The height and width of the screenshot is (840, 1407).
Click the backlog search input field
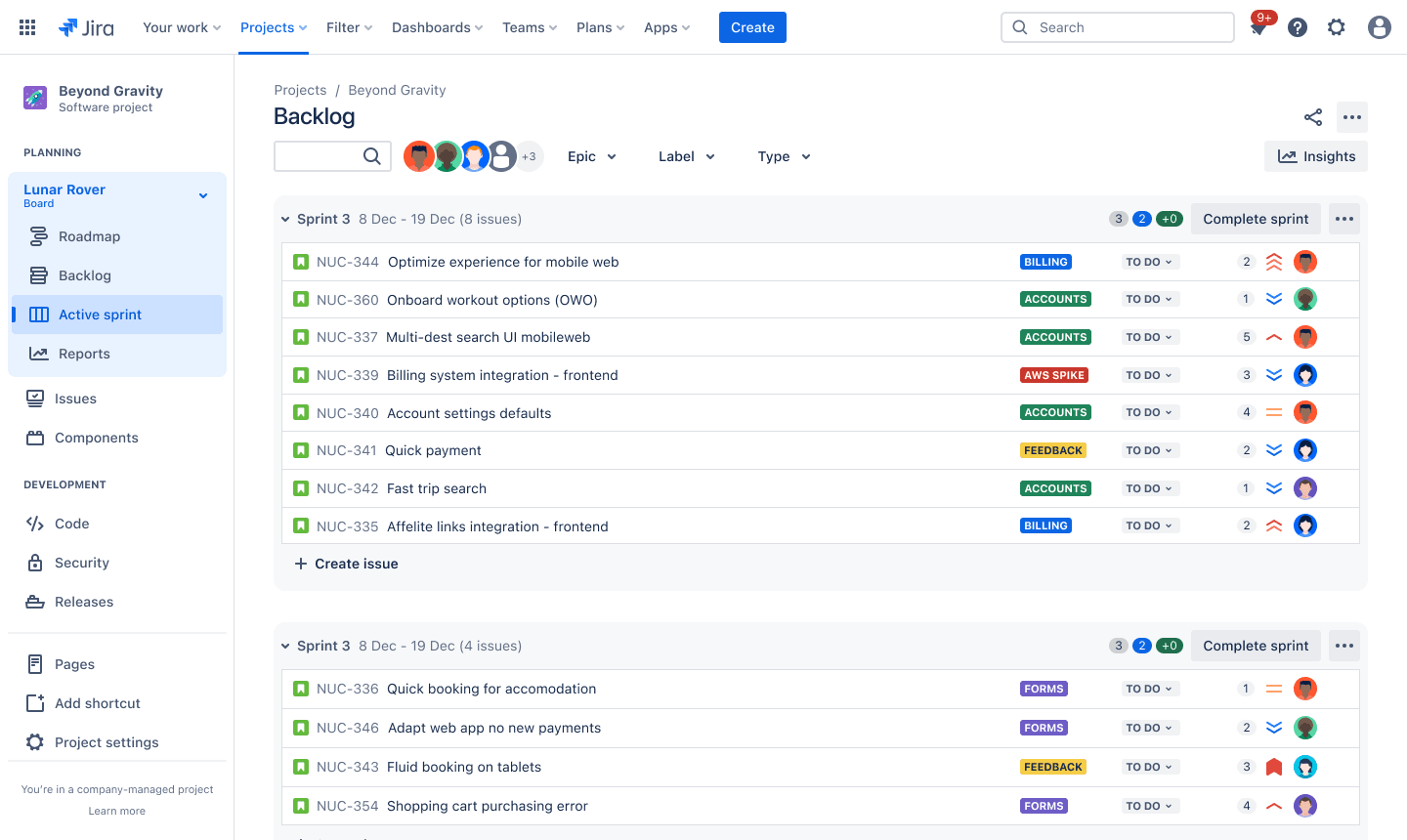[325, 155]
